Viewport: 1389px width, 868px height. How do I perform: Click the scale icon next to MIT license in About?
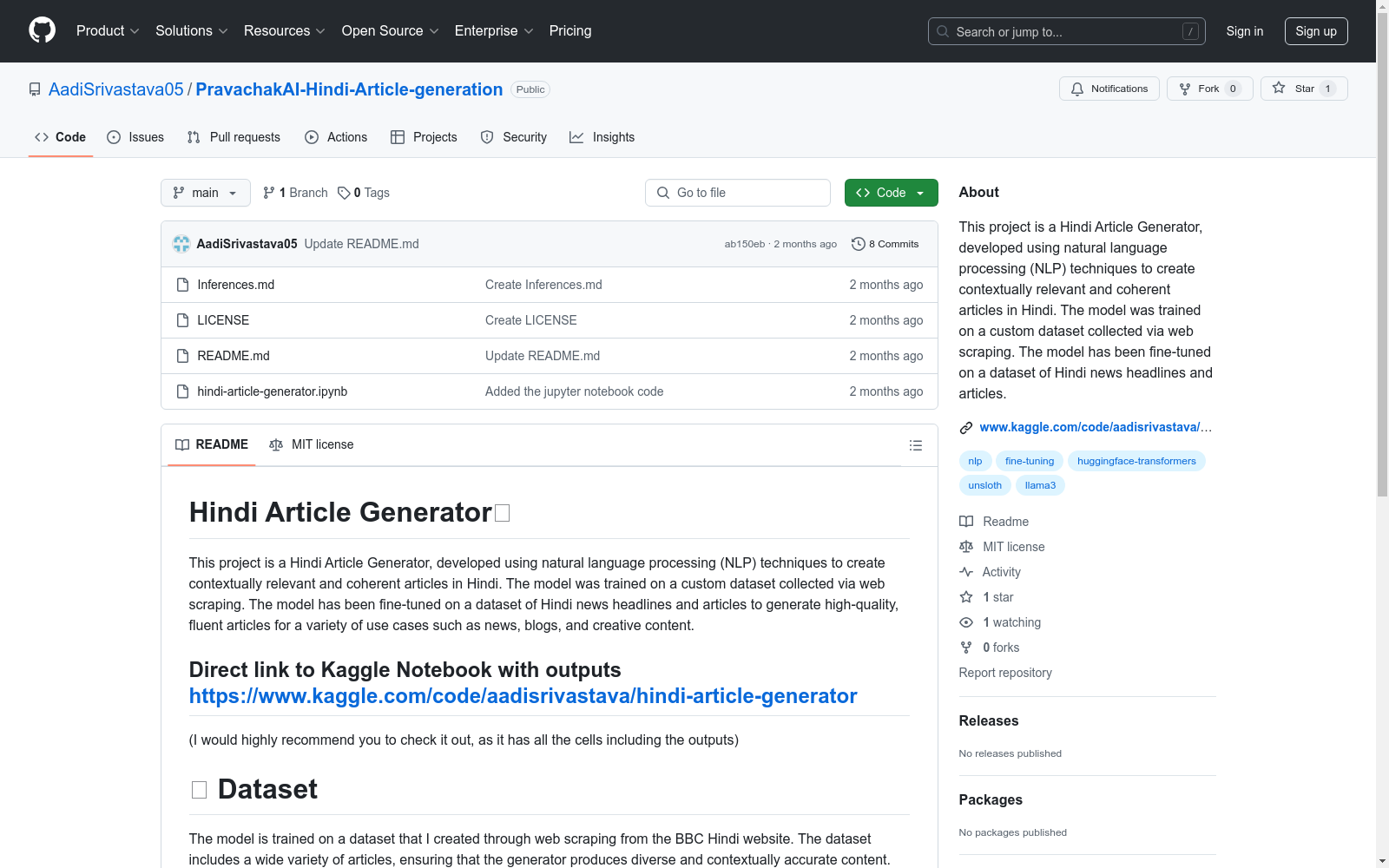point(966,547)
